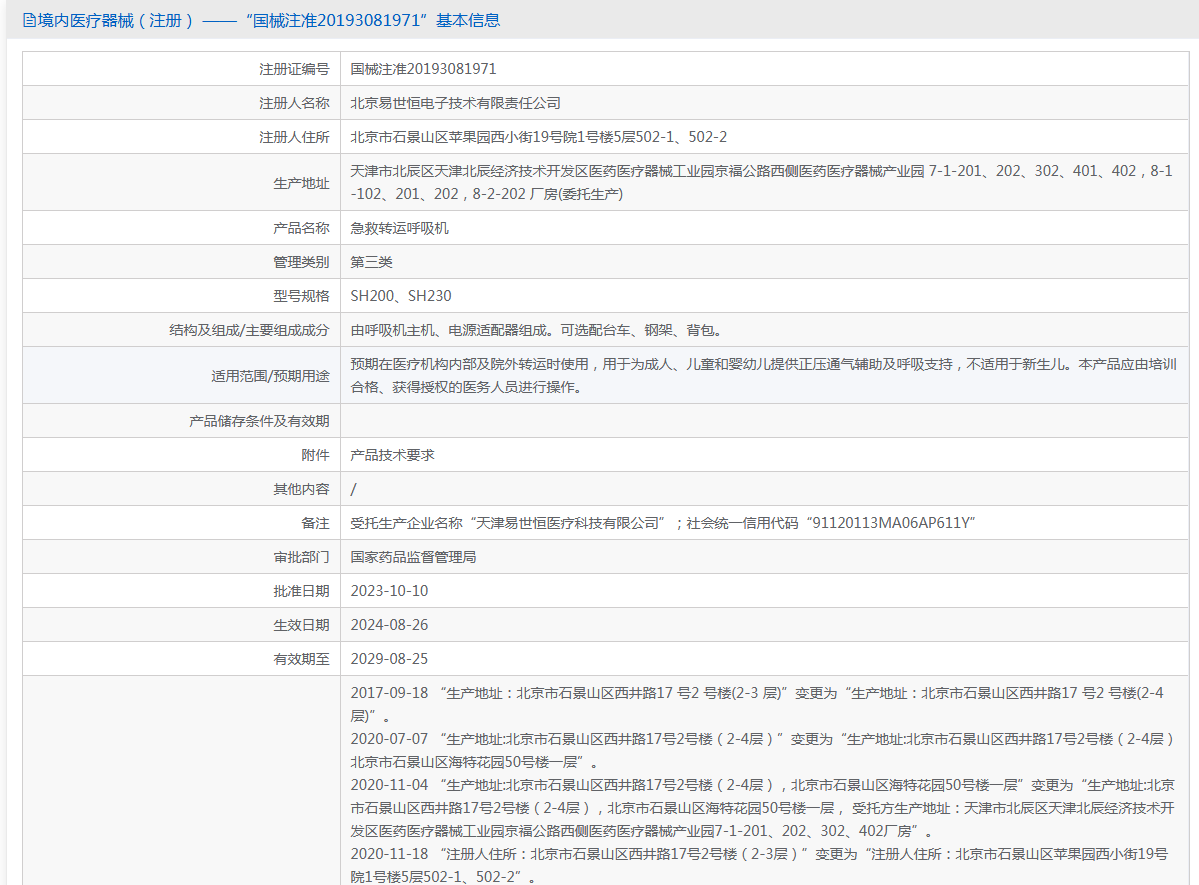Click the 2020-11-18 registrant address change entry

[758, 865]
